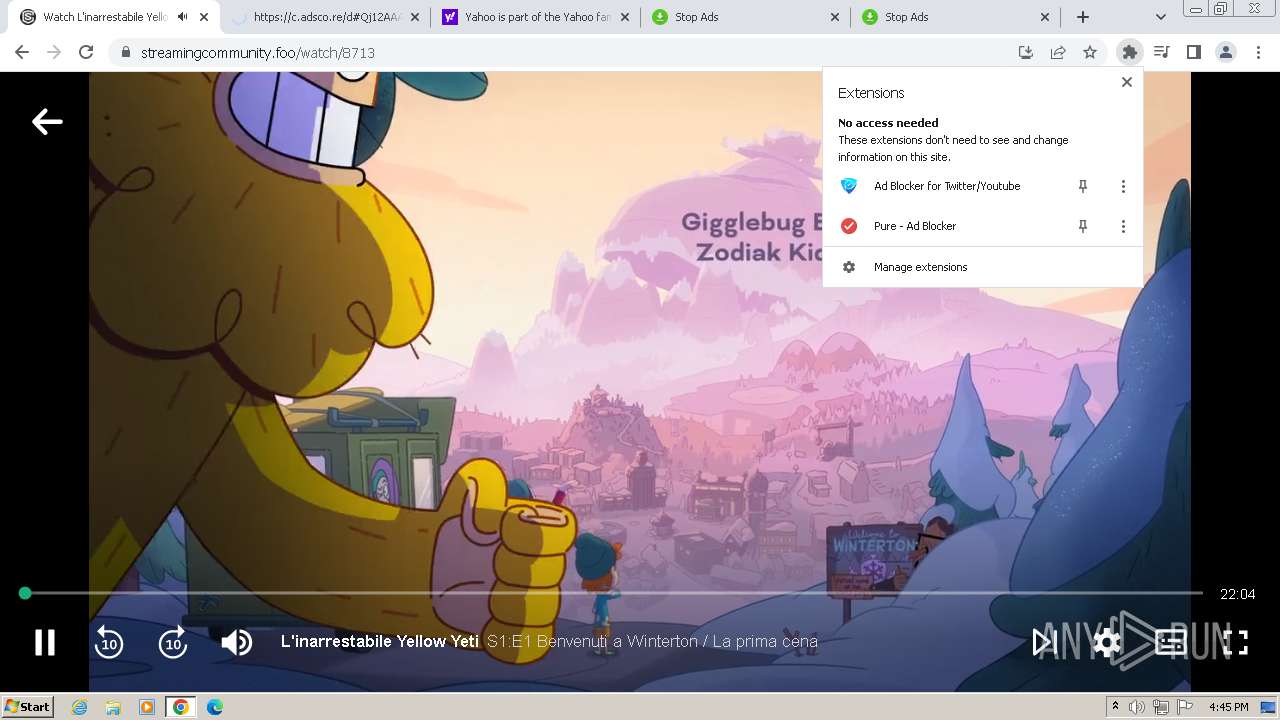Click the episode title S1:E1 Benvenuti a Winterton
Screen dimensions: 1280x720
coord(652,642)
